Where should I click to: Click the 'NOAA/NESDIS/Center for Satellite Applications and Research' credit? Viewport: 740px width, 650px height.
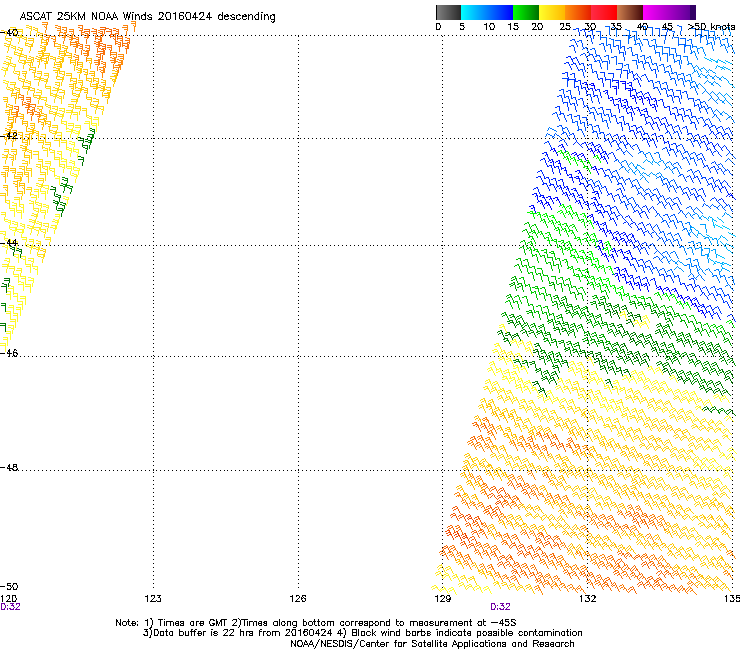coord(432,644)
